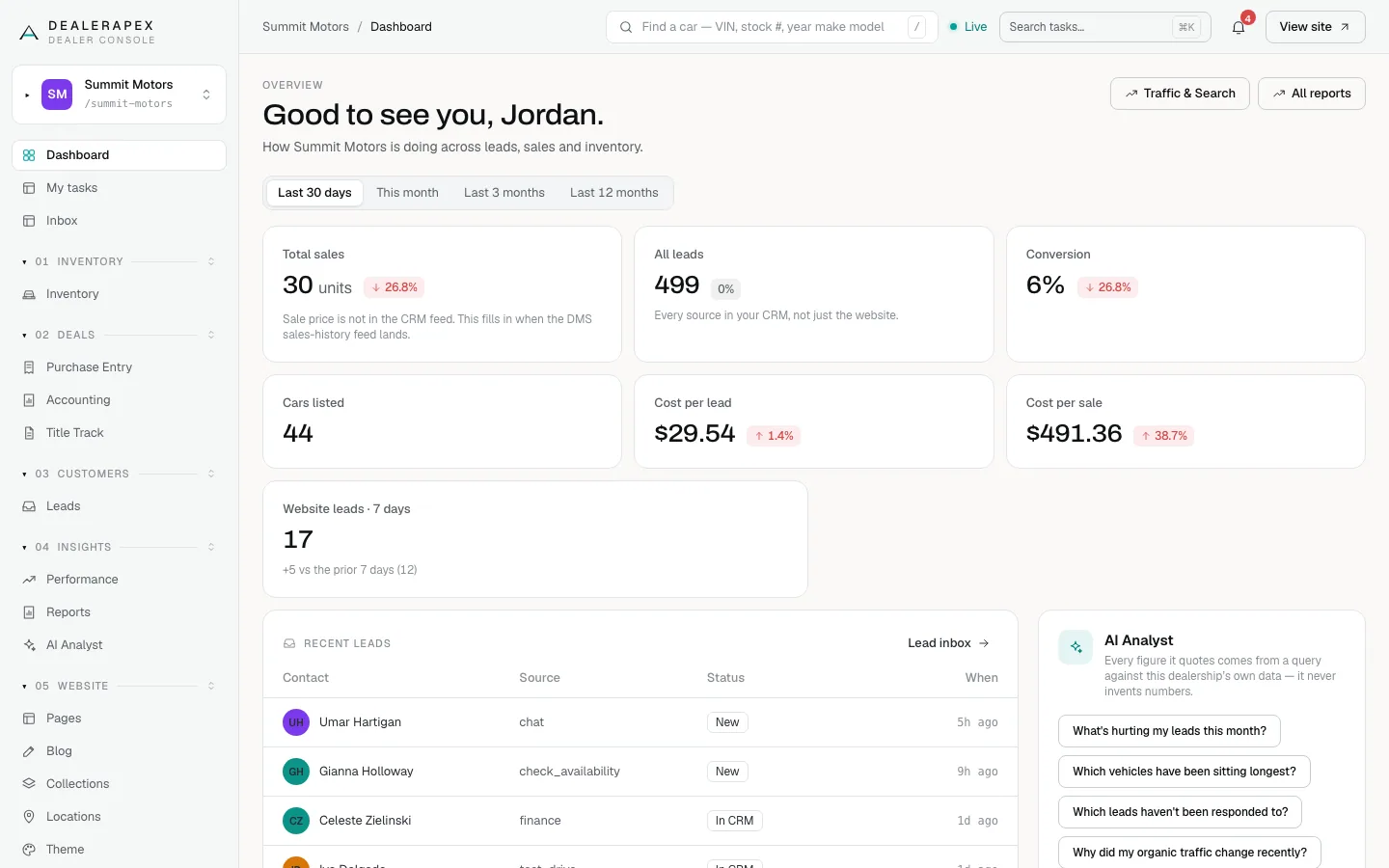This screenshot has width=1389, height=868.
Task: Click the Dashboard grid icon in the sidebar
Action: (29, 155)
